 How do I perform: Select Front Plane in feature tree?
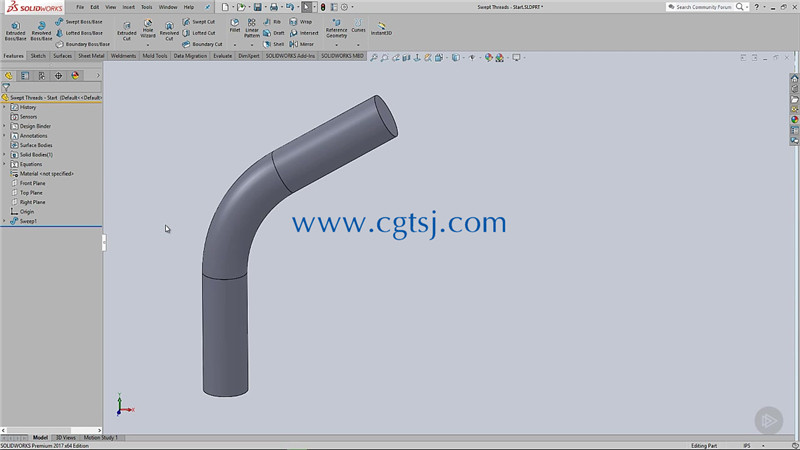click(x=32, y=183)
